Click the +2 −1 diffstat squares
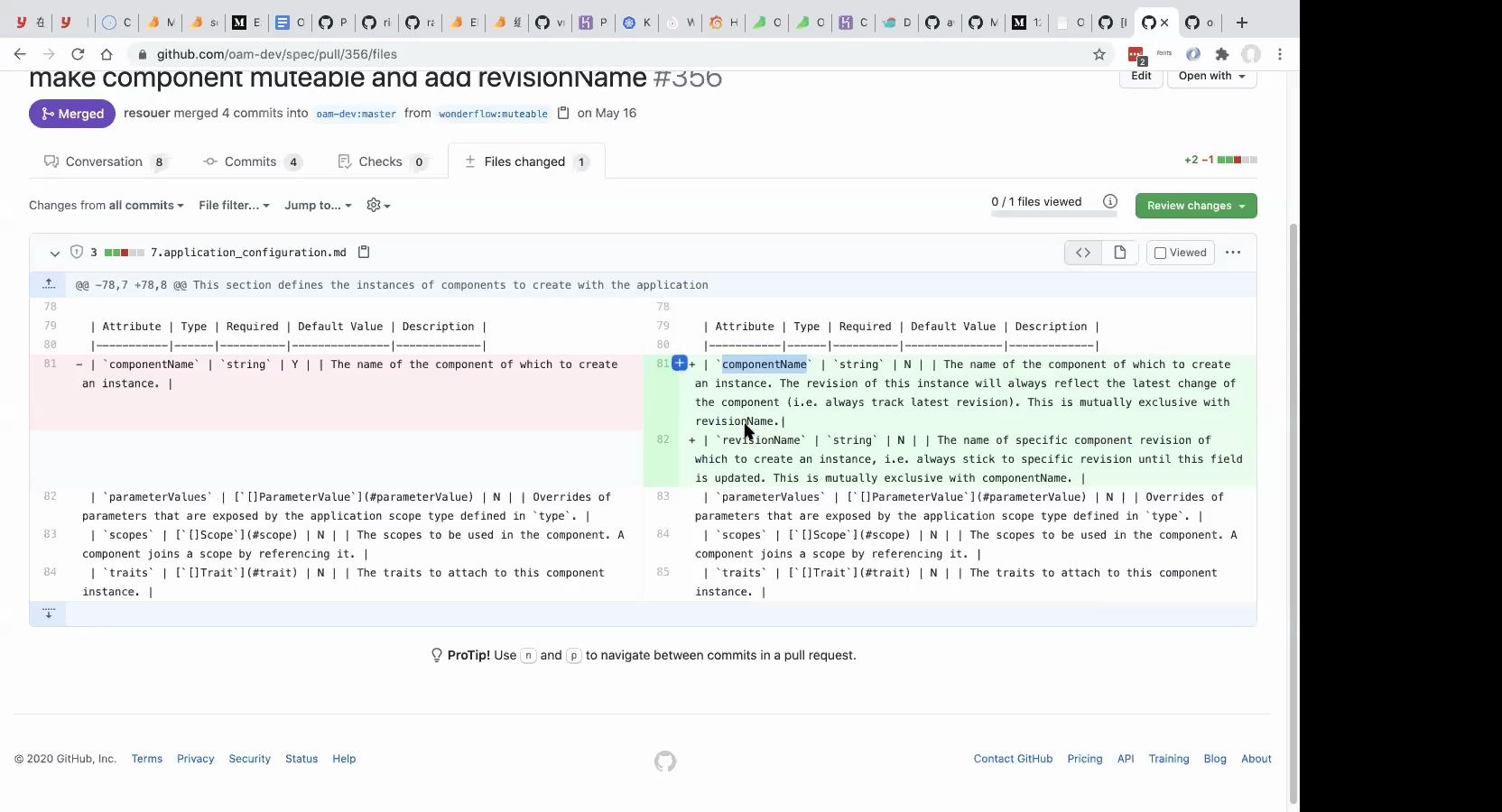 coord(1238,160)
